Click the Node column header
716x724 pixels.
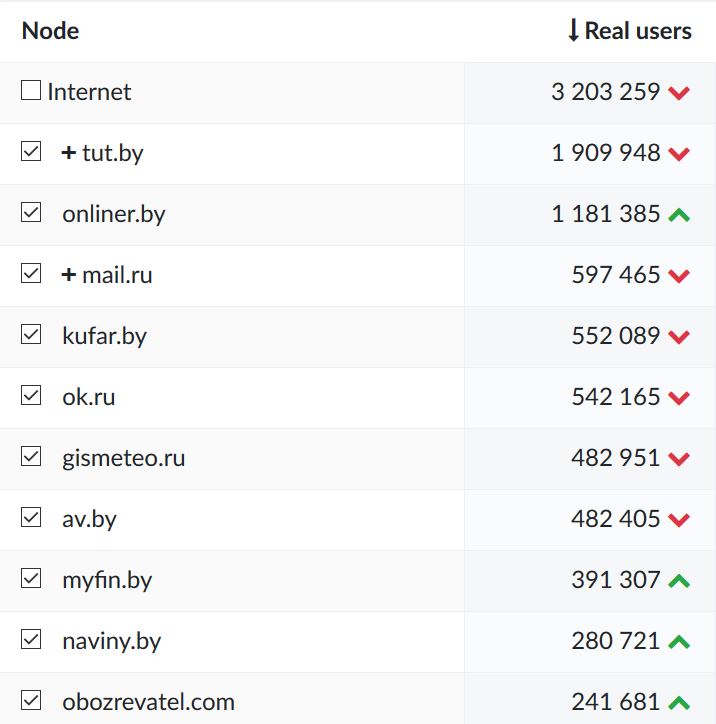click(50, 31)
